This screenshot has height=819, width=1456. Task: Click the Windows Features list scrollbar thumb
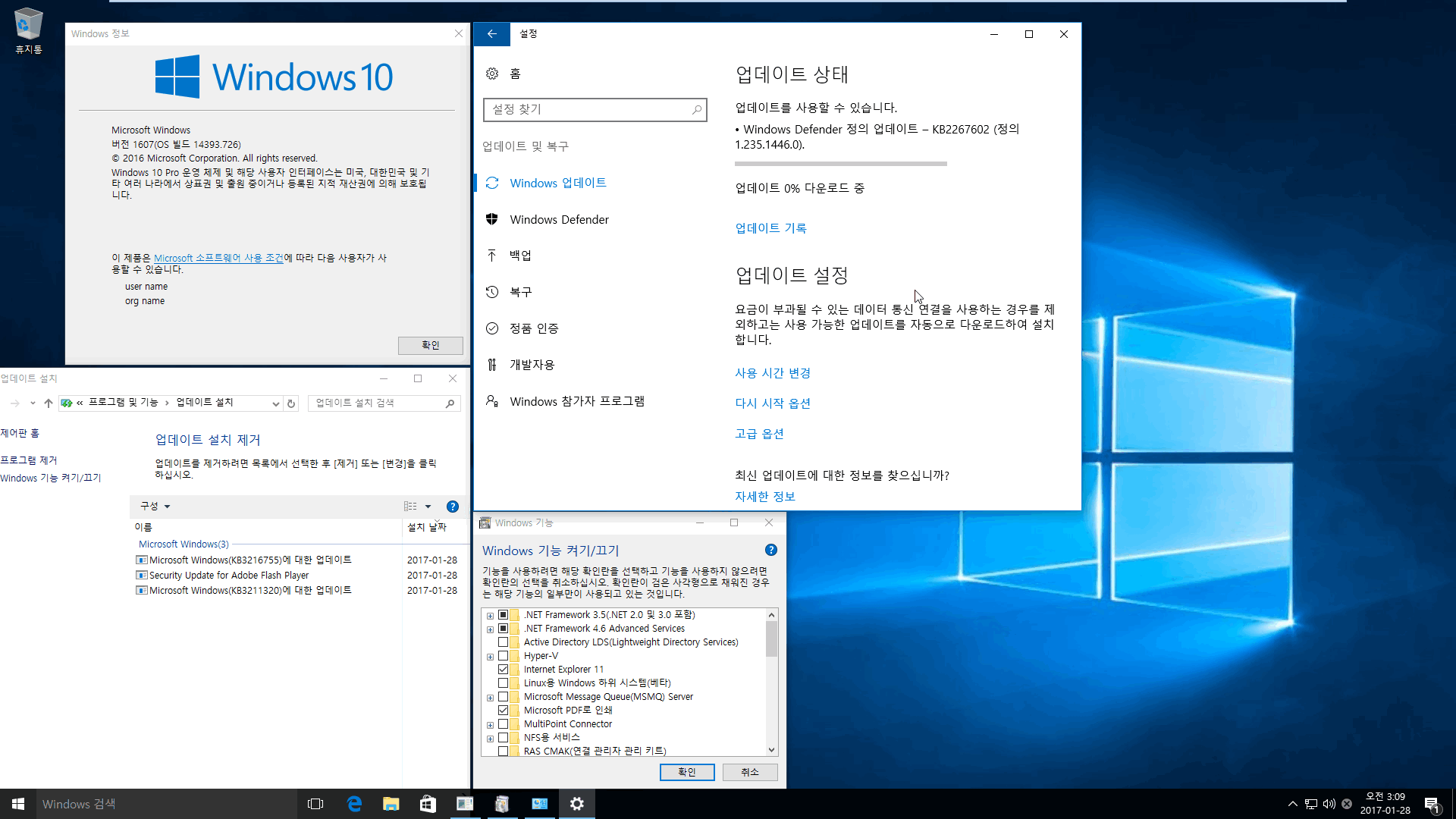click(x=771, y=639)
